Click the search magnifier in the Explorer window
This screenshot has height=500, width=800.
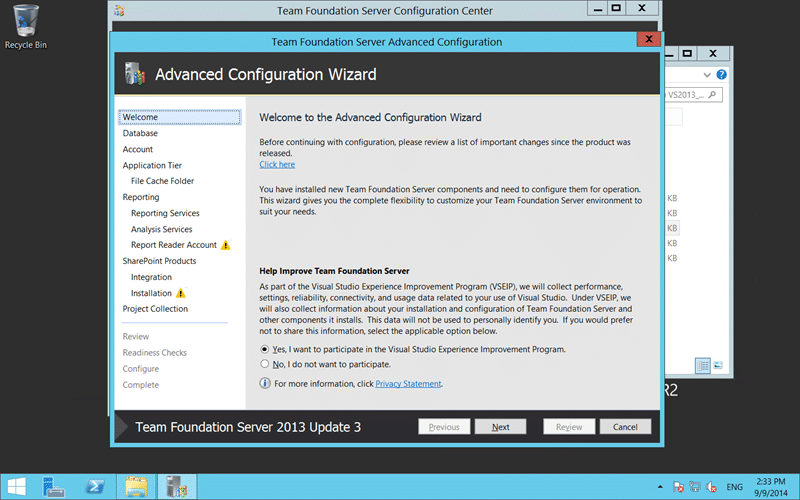712,94
